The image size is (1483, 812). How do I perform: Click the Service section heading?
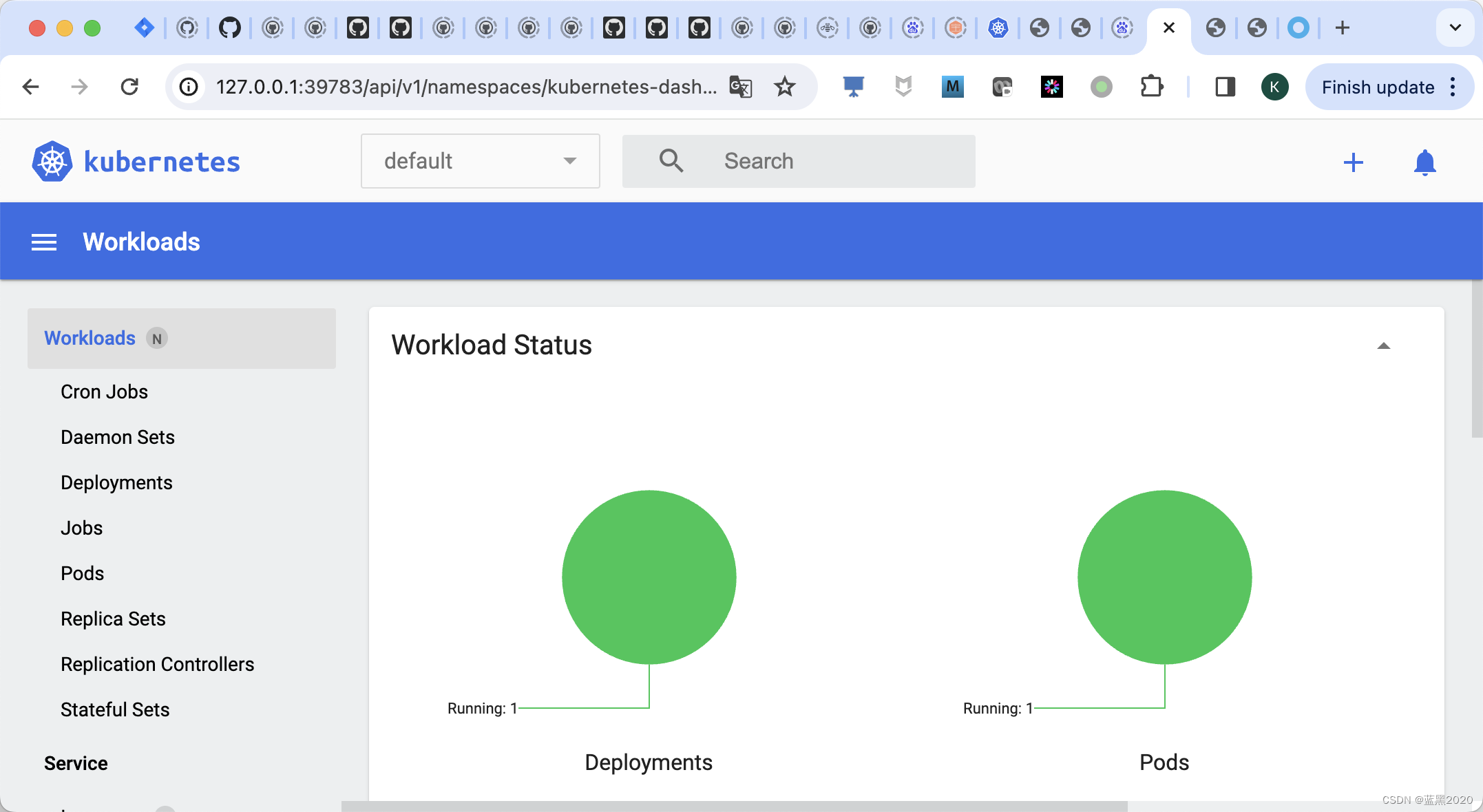(x=76, y=763)
